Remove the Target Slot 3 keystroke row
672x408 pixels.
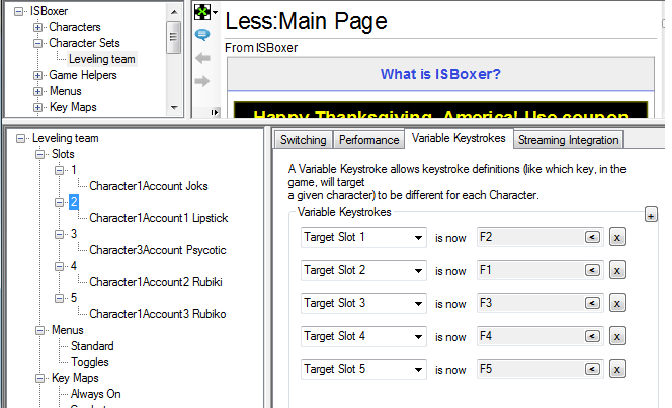pyautogui.click(x=617, y=303)
